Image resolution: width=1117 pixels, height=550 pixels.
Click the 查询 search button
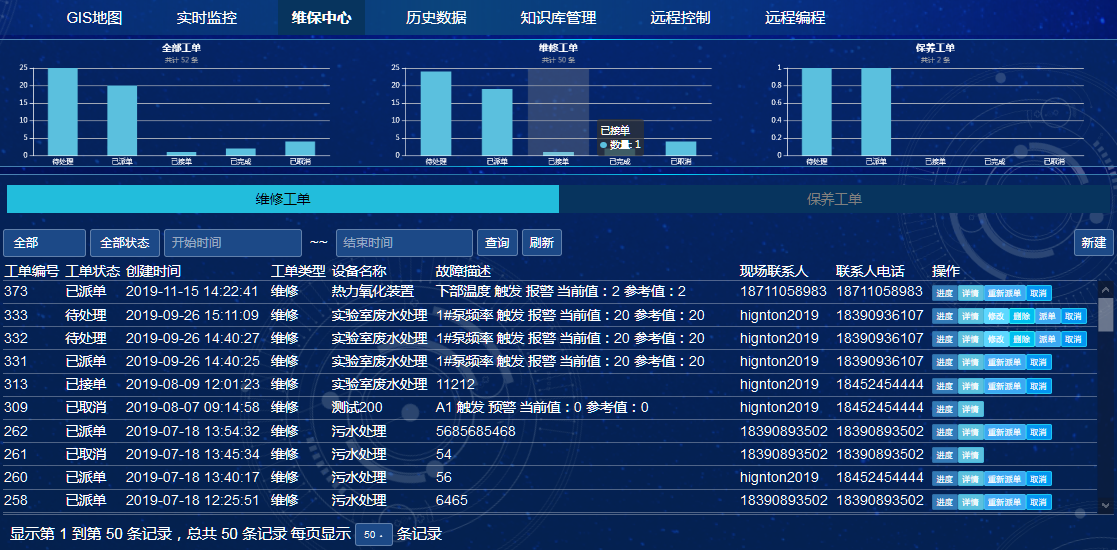click(497, 243)
